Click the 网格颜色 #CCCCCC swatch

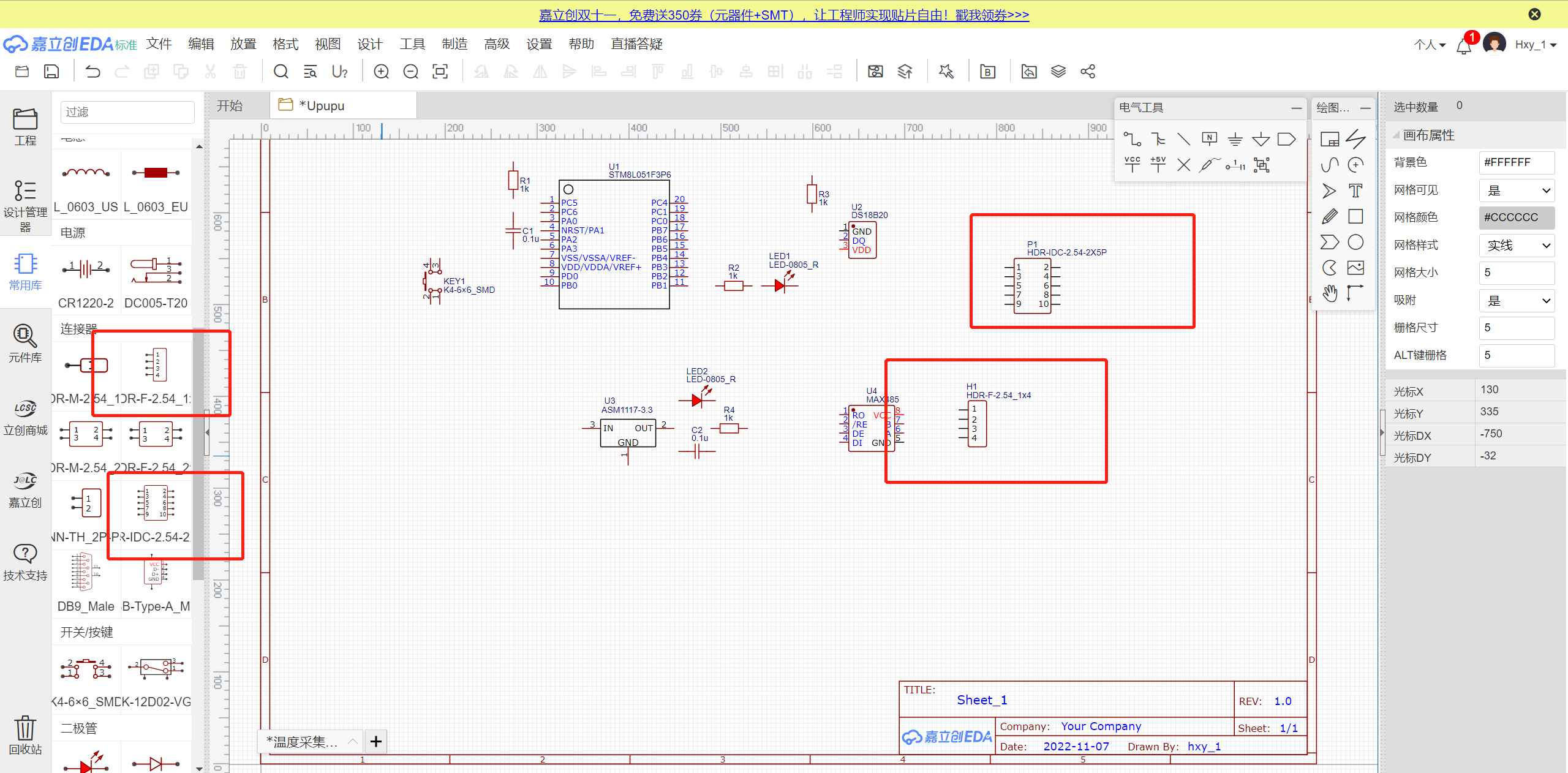coord(1517,217)
